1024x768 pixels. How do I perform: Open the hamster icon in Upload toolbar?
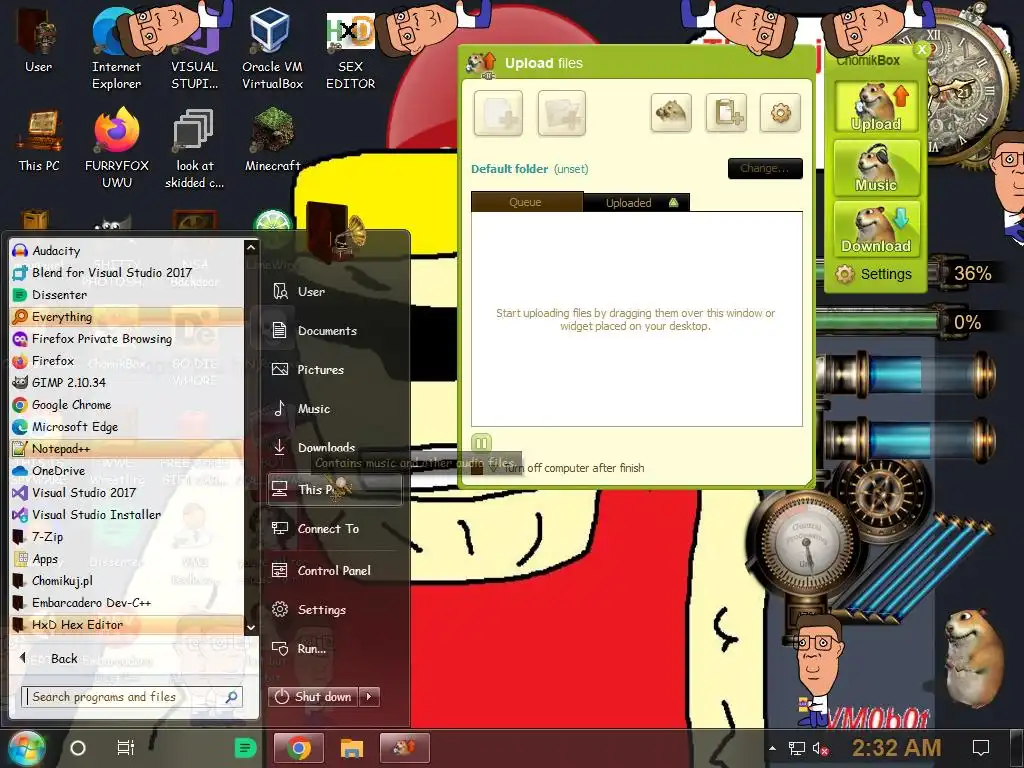pyautogui.click(x=671, y=113)
